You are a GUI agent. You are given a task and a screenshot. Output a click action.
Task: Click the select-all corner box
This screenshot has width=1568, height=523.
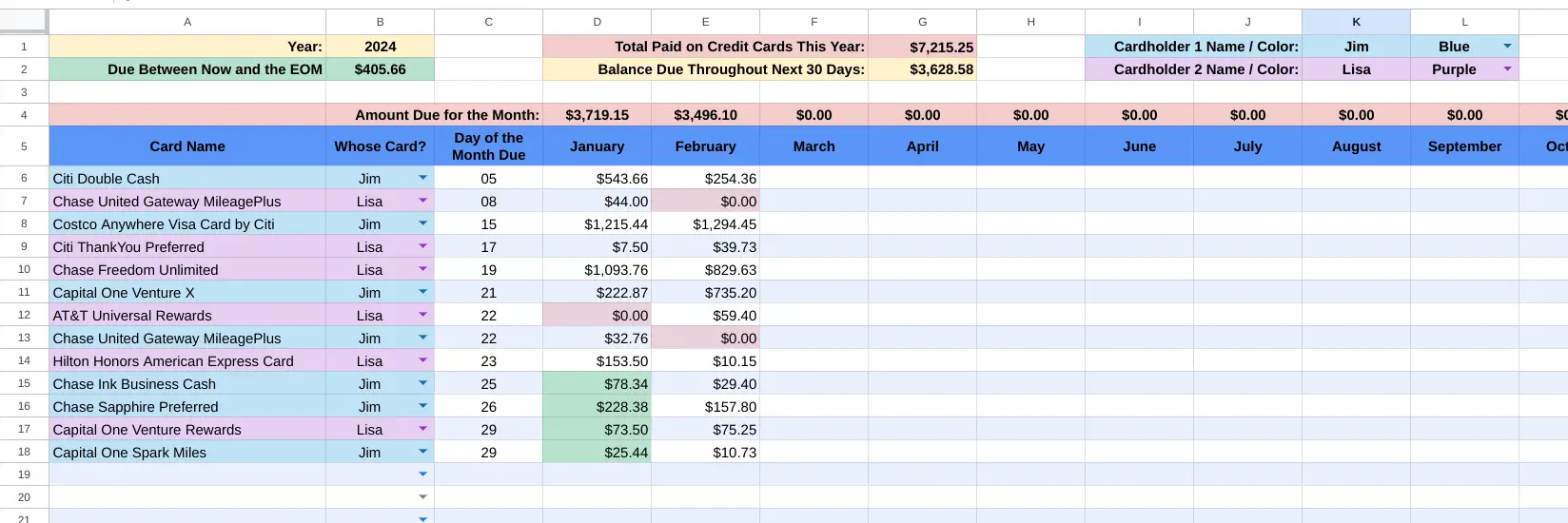click(24, 22)
